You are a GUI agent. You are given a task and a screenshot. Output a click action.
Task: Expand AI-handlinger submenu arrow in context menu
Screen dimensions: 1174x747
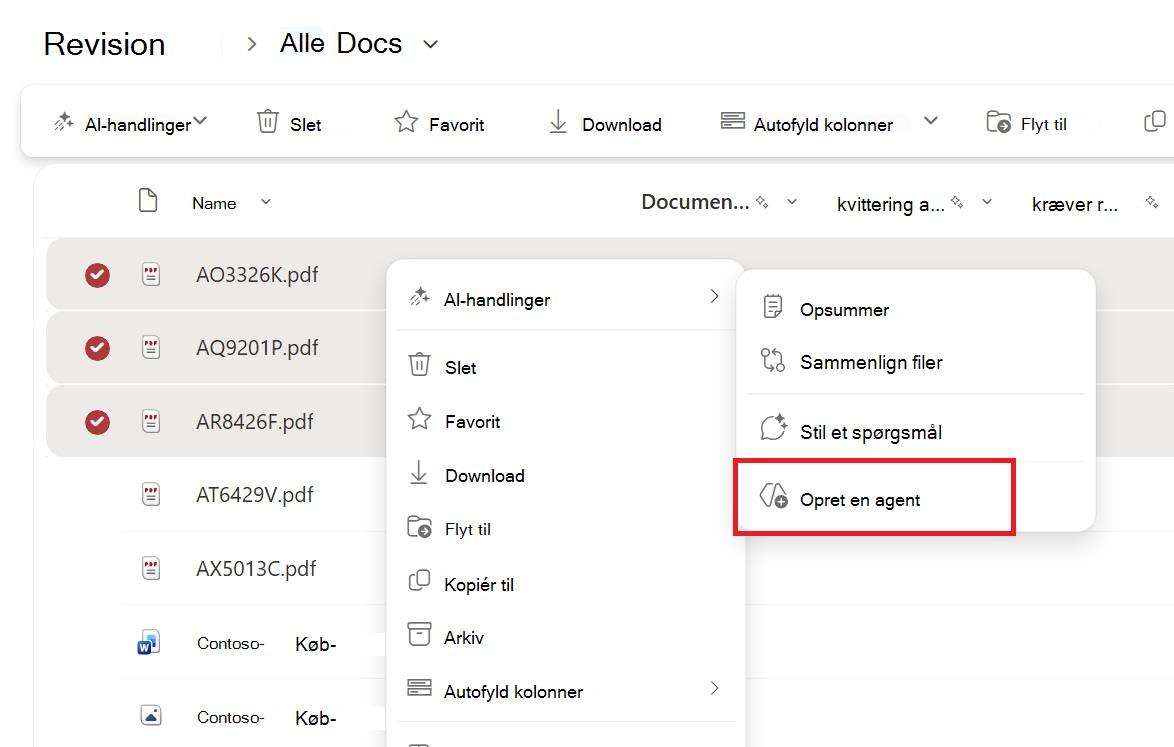point(714,296)
